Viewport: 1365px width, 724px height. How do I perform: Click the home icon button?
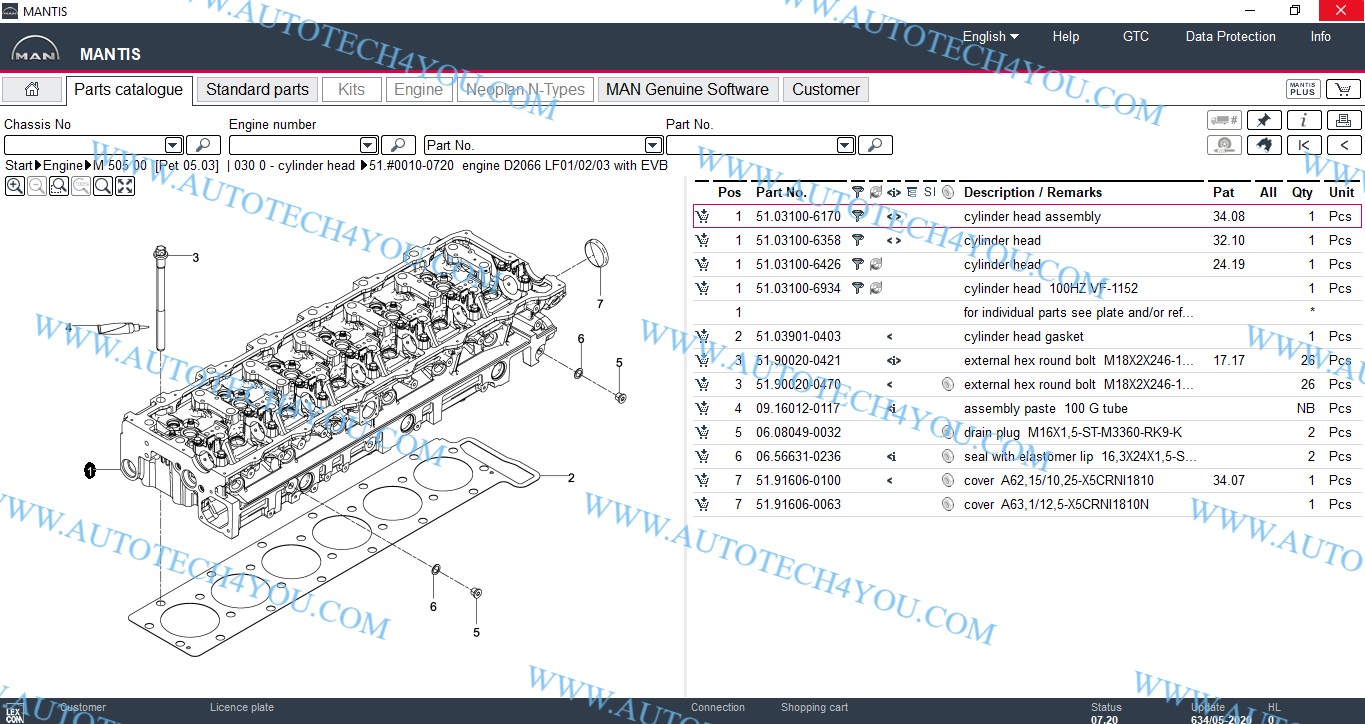(x=32, y=90)
